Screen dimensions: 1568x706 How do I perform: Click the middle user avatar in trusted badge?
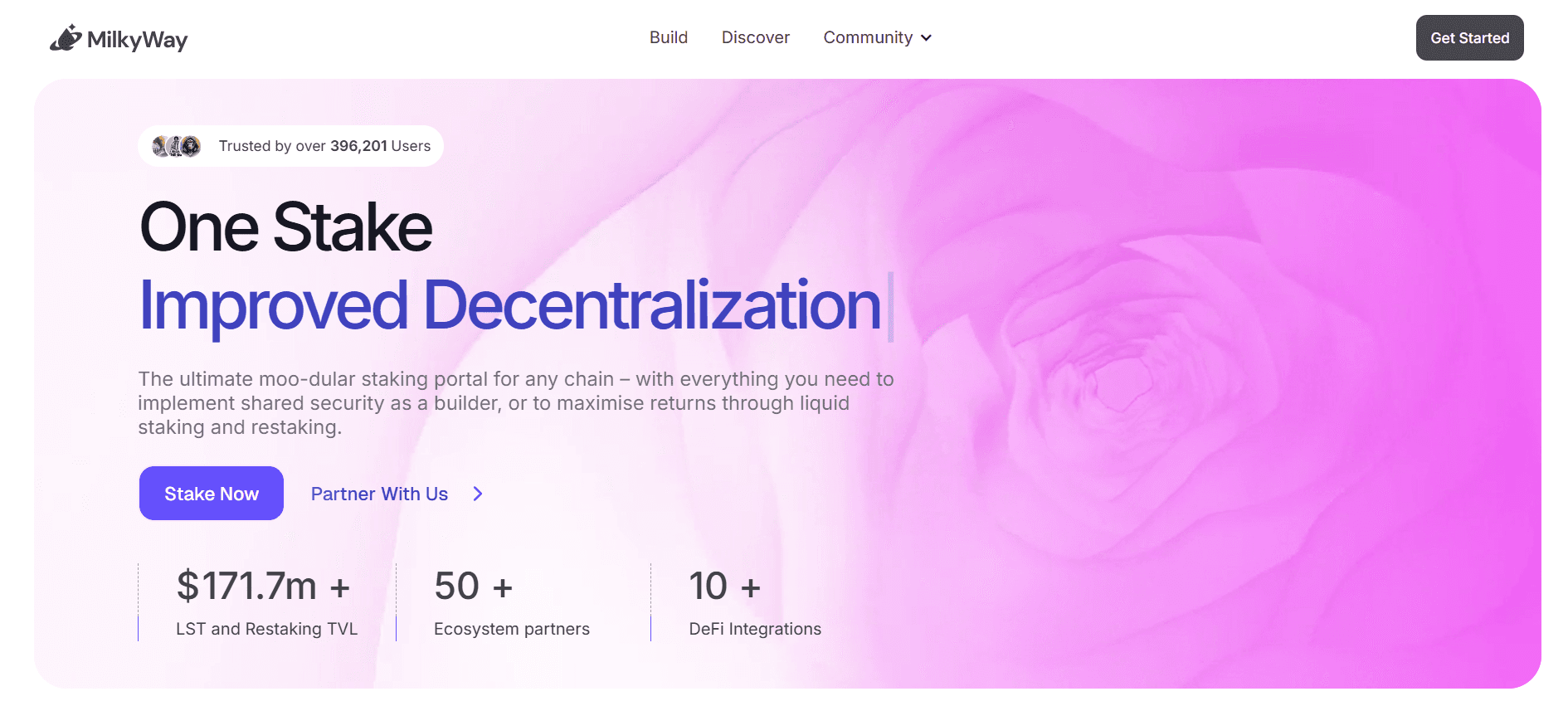click(175, 146)
